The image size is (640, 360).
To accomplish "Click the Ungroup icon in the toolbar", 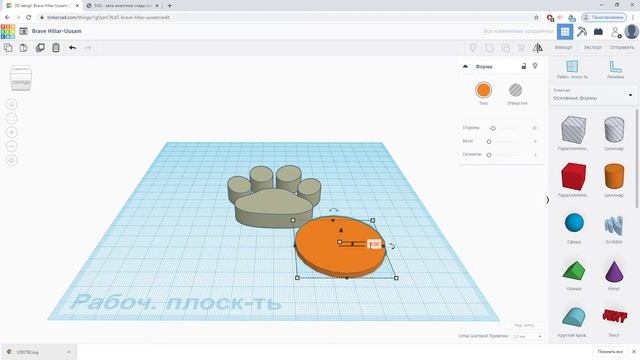I will click(x=506, y=48).
